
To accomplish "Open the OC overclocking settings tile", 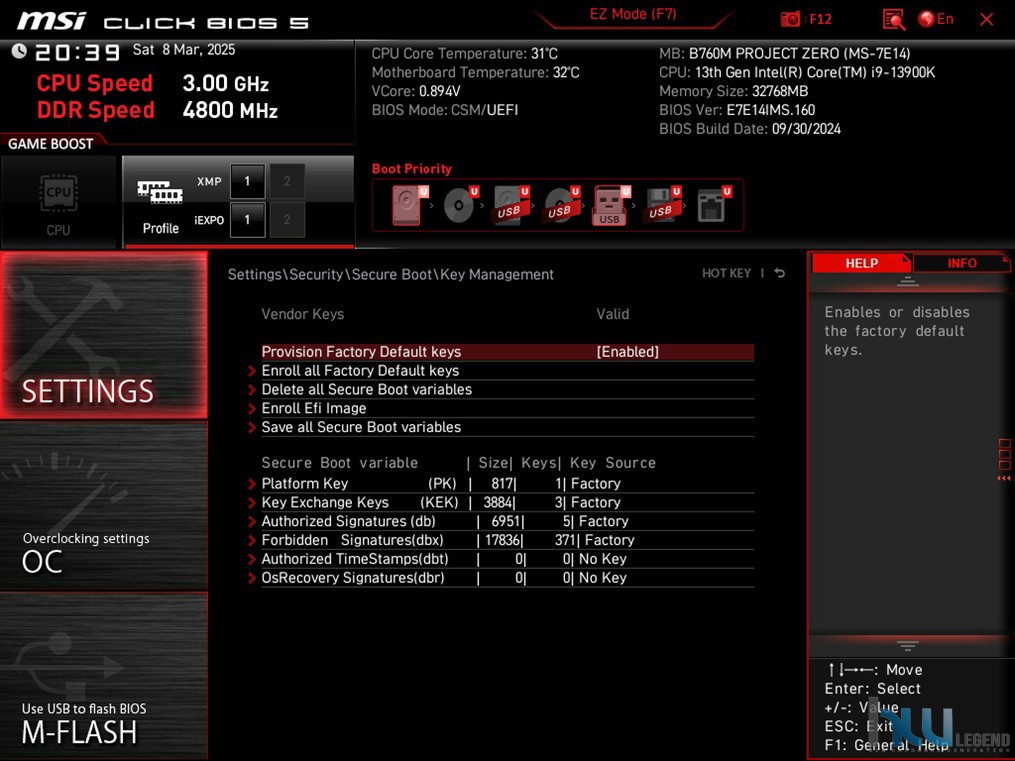I will (x=104, y=506).
